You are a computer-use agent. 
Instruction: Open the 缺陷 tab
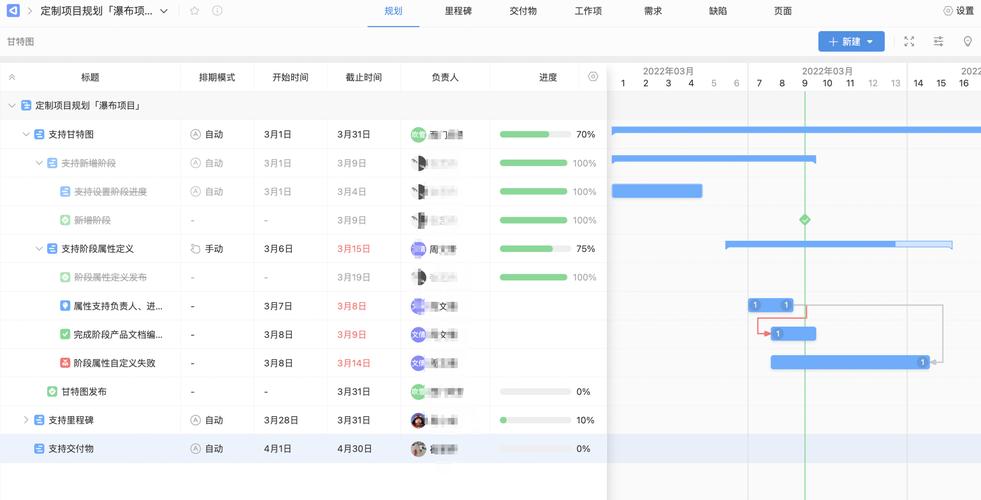pos(718,11)
